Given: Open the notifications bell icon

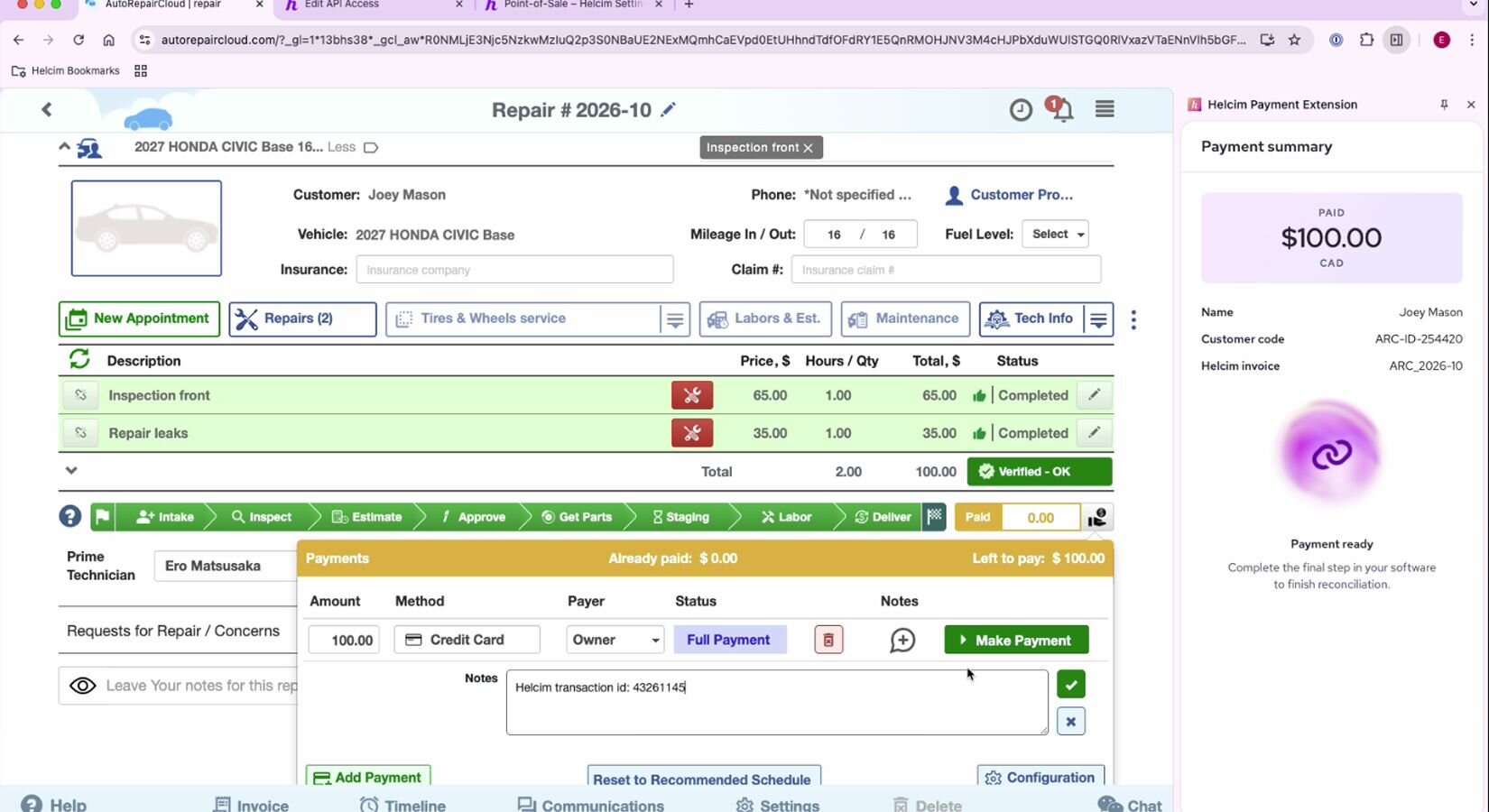Looking at the screenshot, I should [x=1063, y=110].
